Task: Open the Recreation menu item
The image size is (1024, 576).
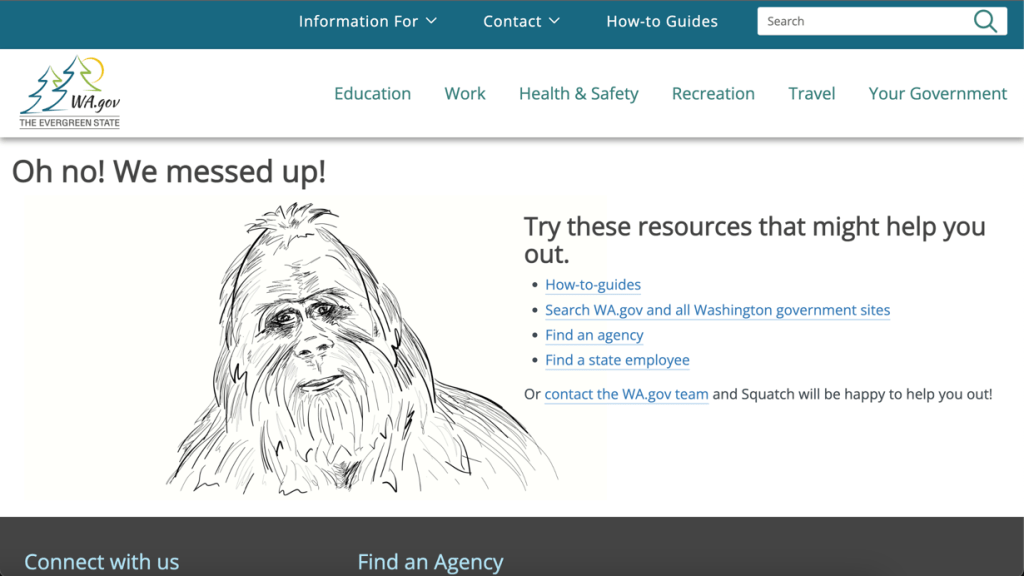Action: [713, 93]
